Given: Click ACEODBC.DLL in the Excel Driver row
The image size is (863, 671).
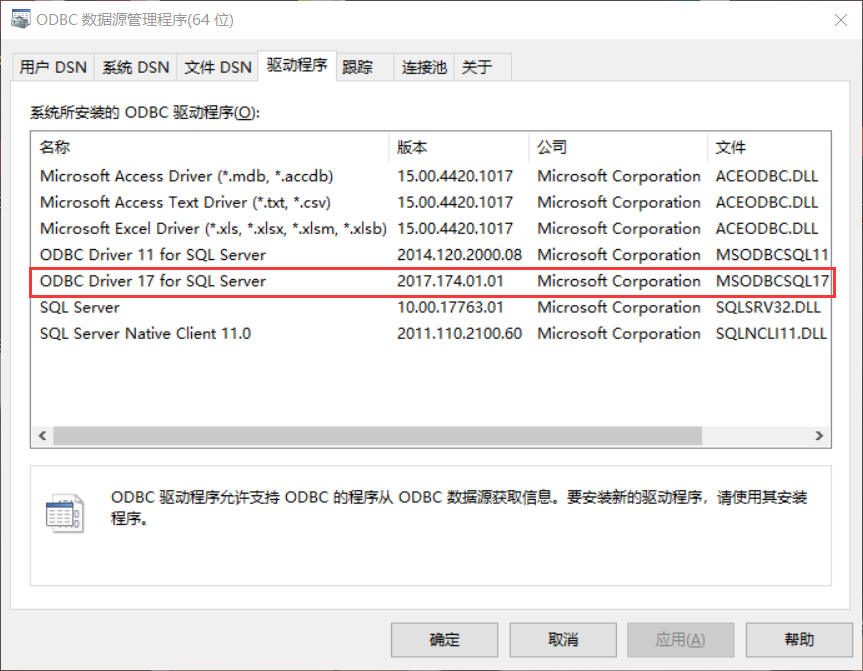Looking at the screenshot, I should pyautogui.click(x=767, y=228).
